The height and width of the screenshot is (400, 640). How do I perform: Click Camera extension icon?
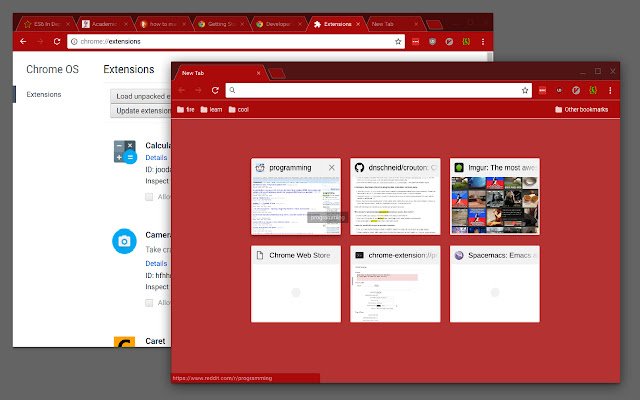[x=125, y=241]
